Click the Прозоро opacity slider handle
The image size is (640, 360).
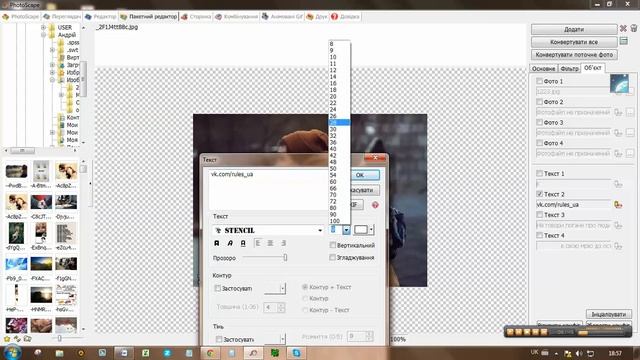(285, 258)
